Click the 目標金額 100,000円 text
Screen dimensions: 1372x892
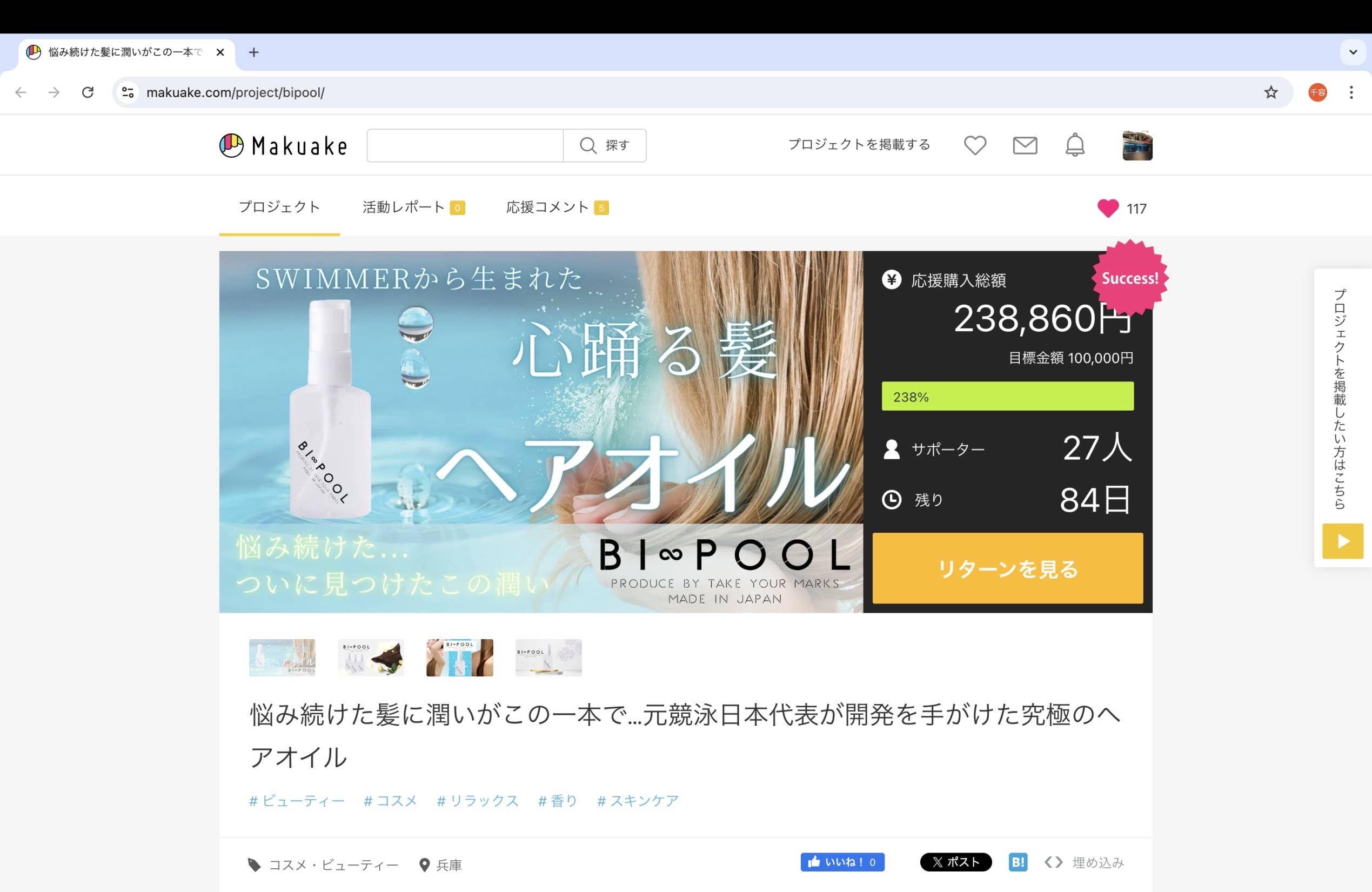pos(1070,358)
